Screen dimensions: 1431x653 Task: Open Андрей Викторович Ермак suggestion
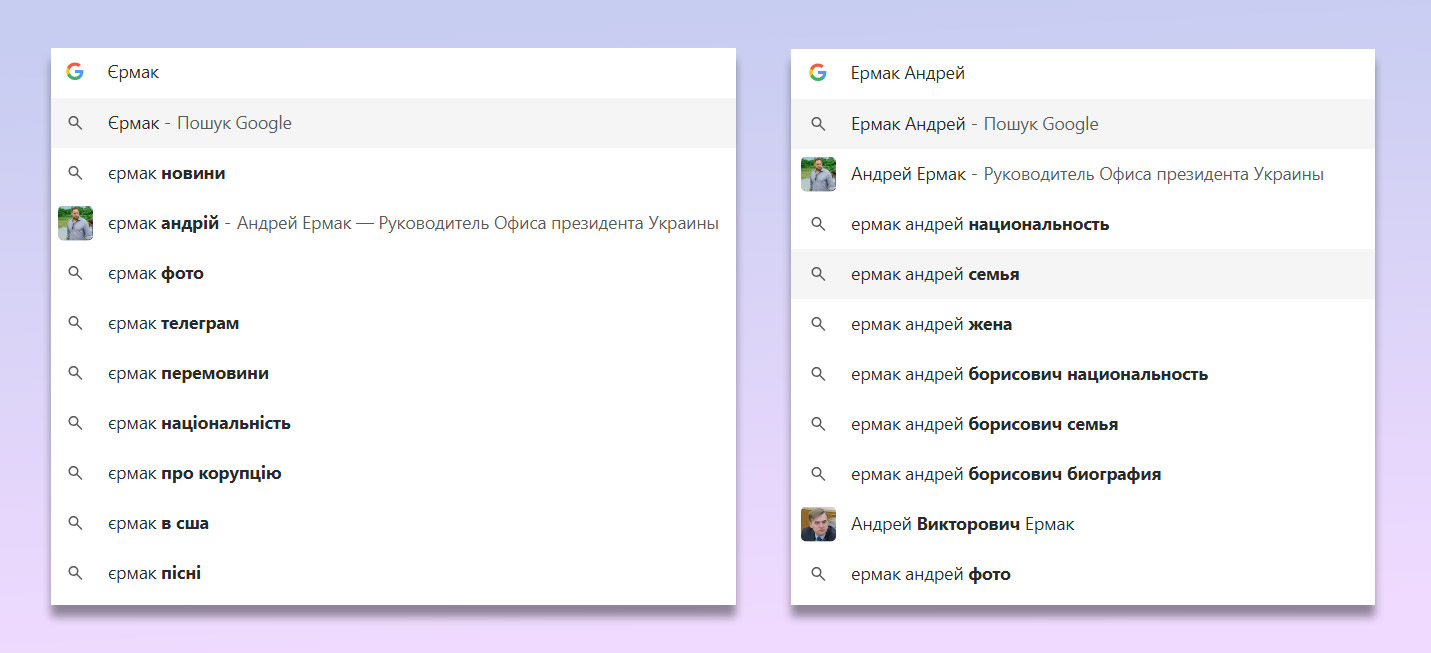click(1083, 524)
